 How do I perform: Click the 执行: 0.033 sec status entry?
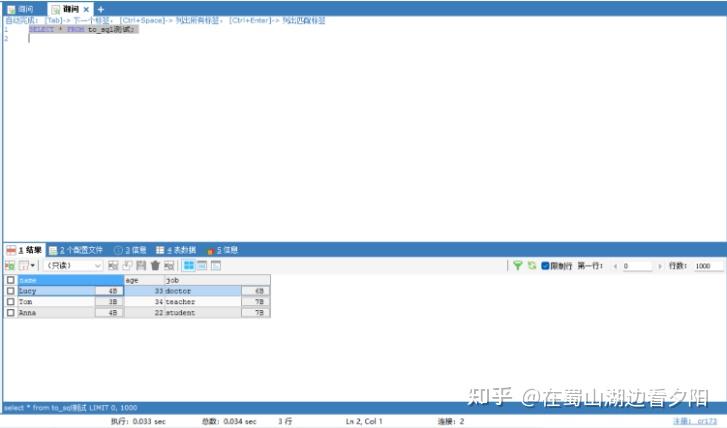[x=138, y=421]
